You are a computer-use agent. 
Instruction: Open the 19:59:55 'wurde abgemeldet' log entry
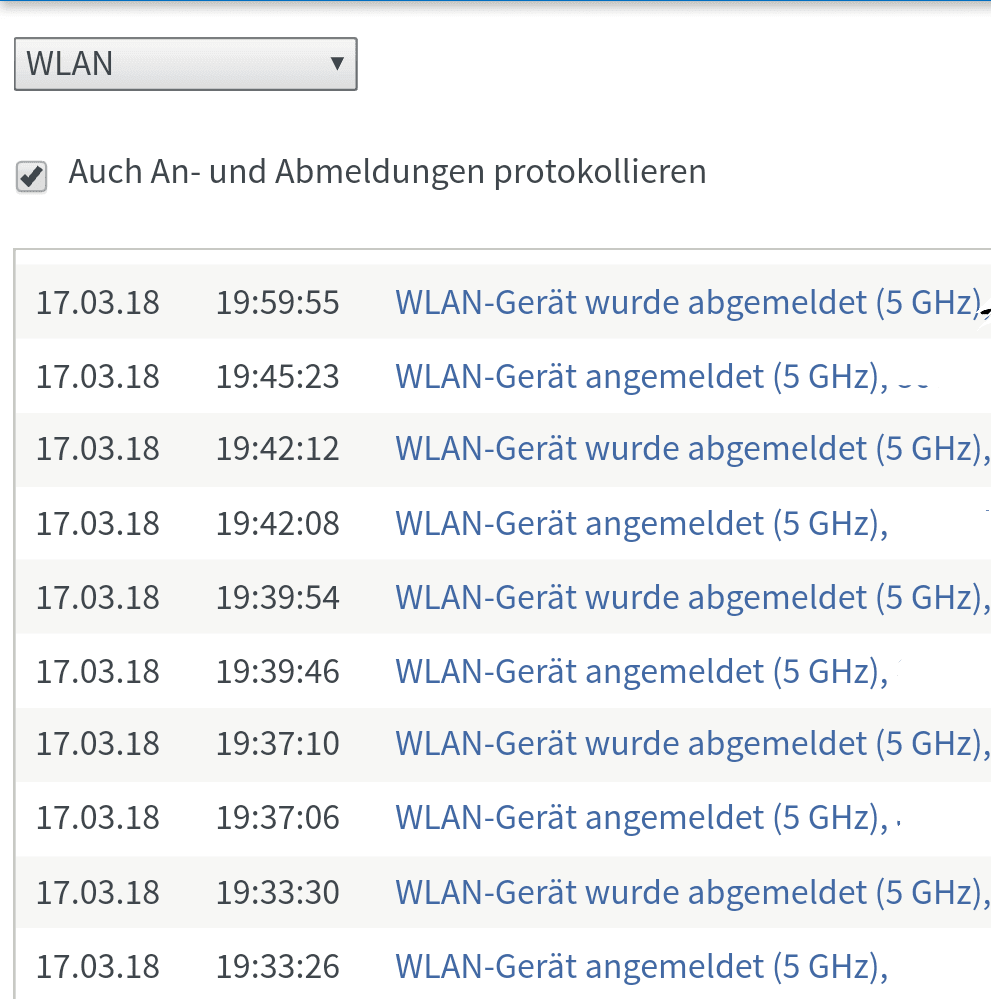[x=691, y=302]
